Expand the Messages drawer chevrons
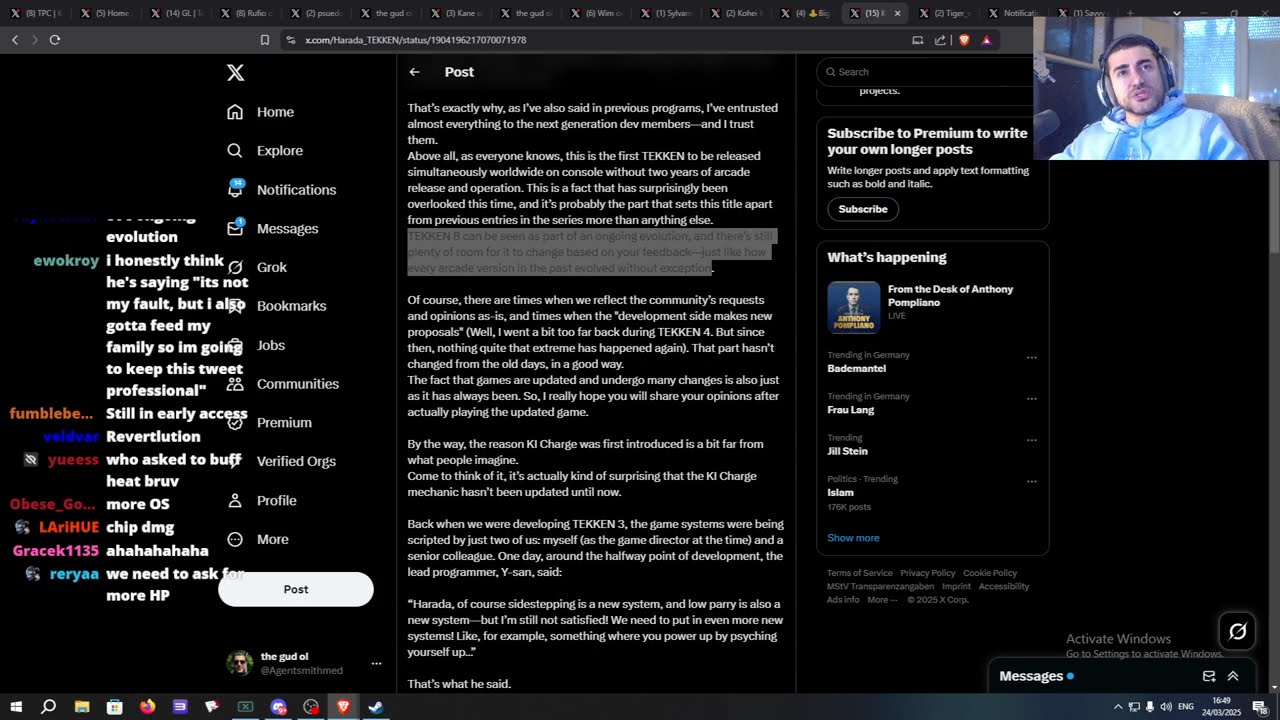The height and width of the screenshot is (720, 1280). click(x=1233, y=676)
